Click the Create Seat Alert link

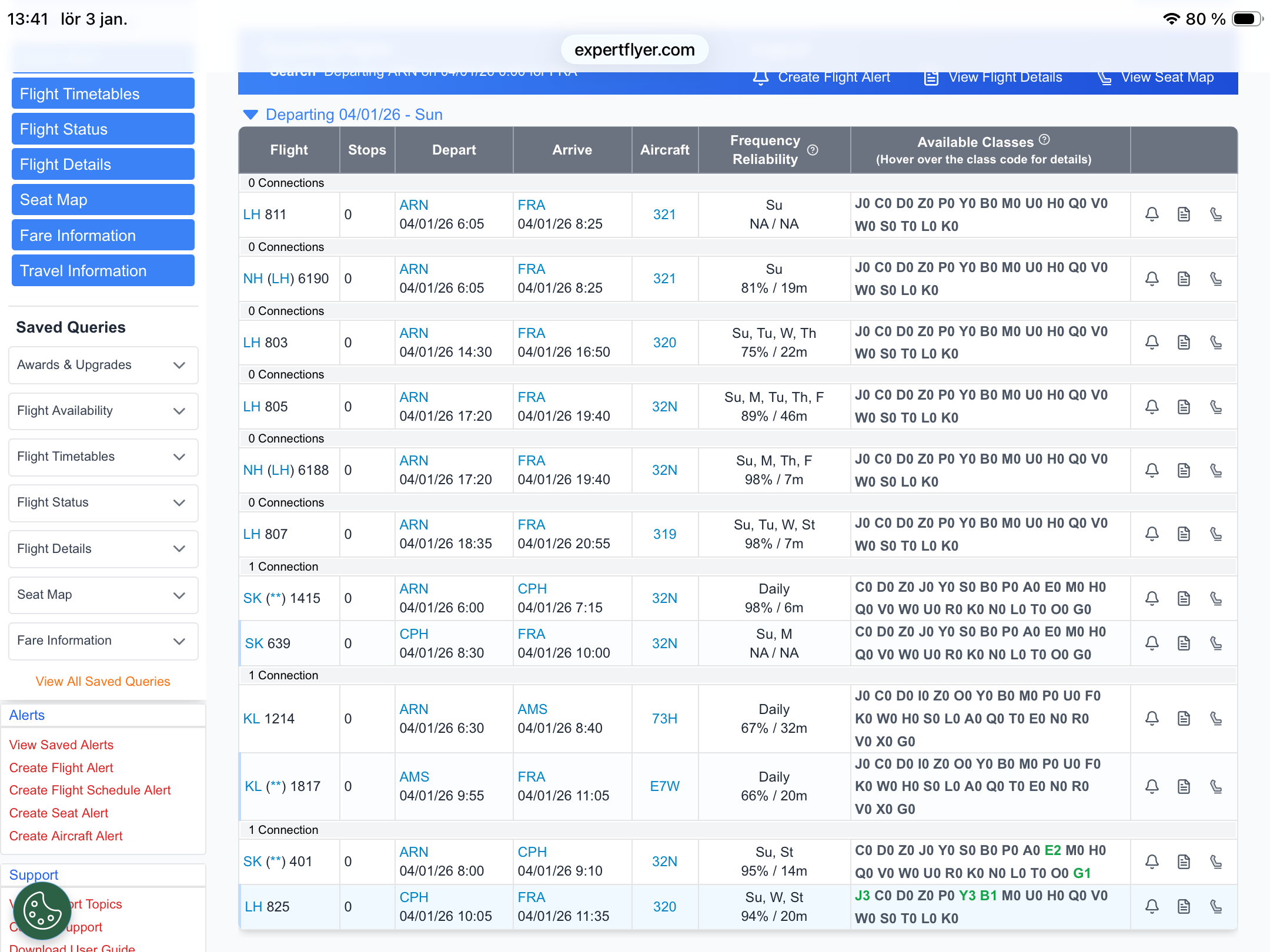[59, 813]
